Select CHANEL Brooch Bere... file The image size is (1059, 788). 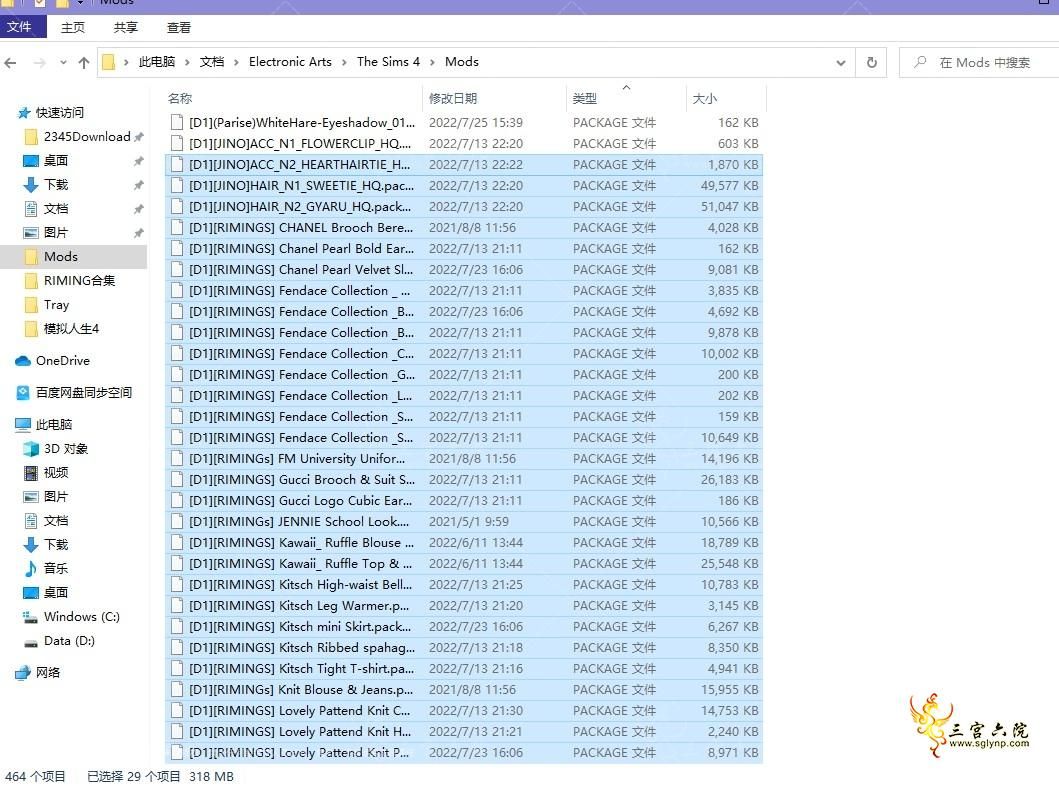pos(464,228)
